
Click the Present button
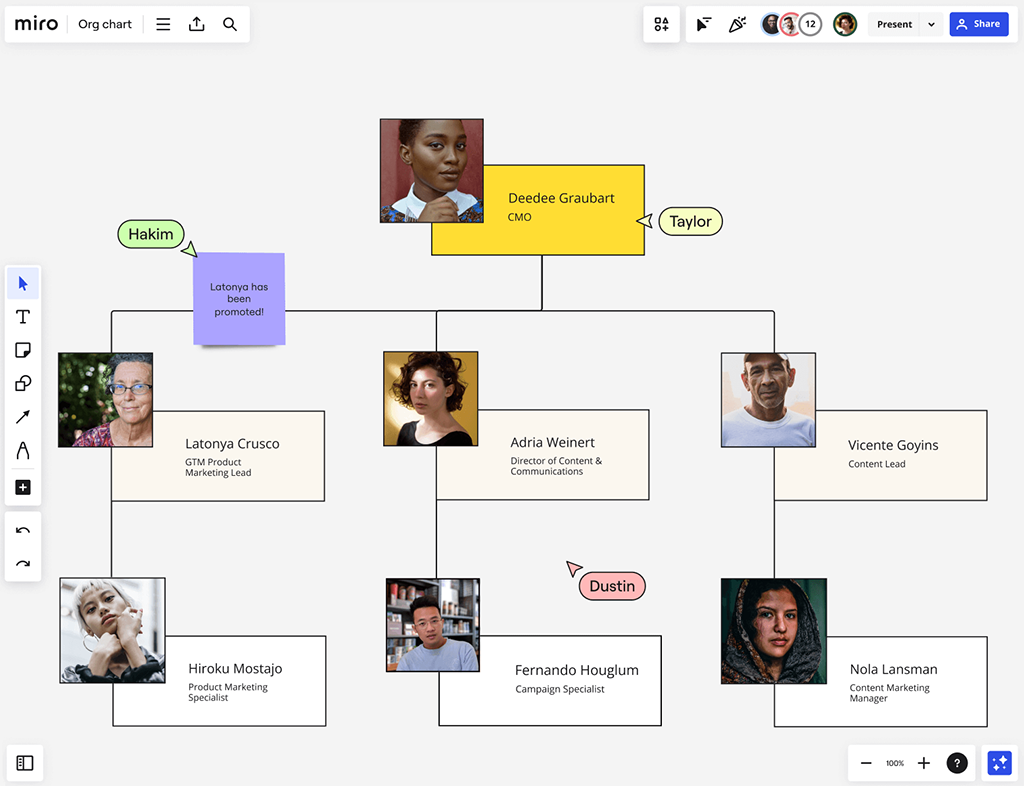[894, 24]
